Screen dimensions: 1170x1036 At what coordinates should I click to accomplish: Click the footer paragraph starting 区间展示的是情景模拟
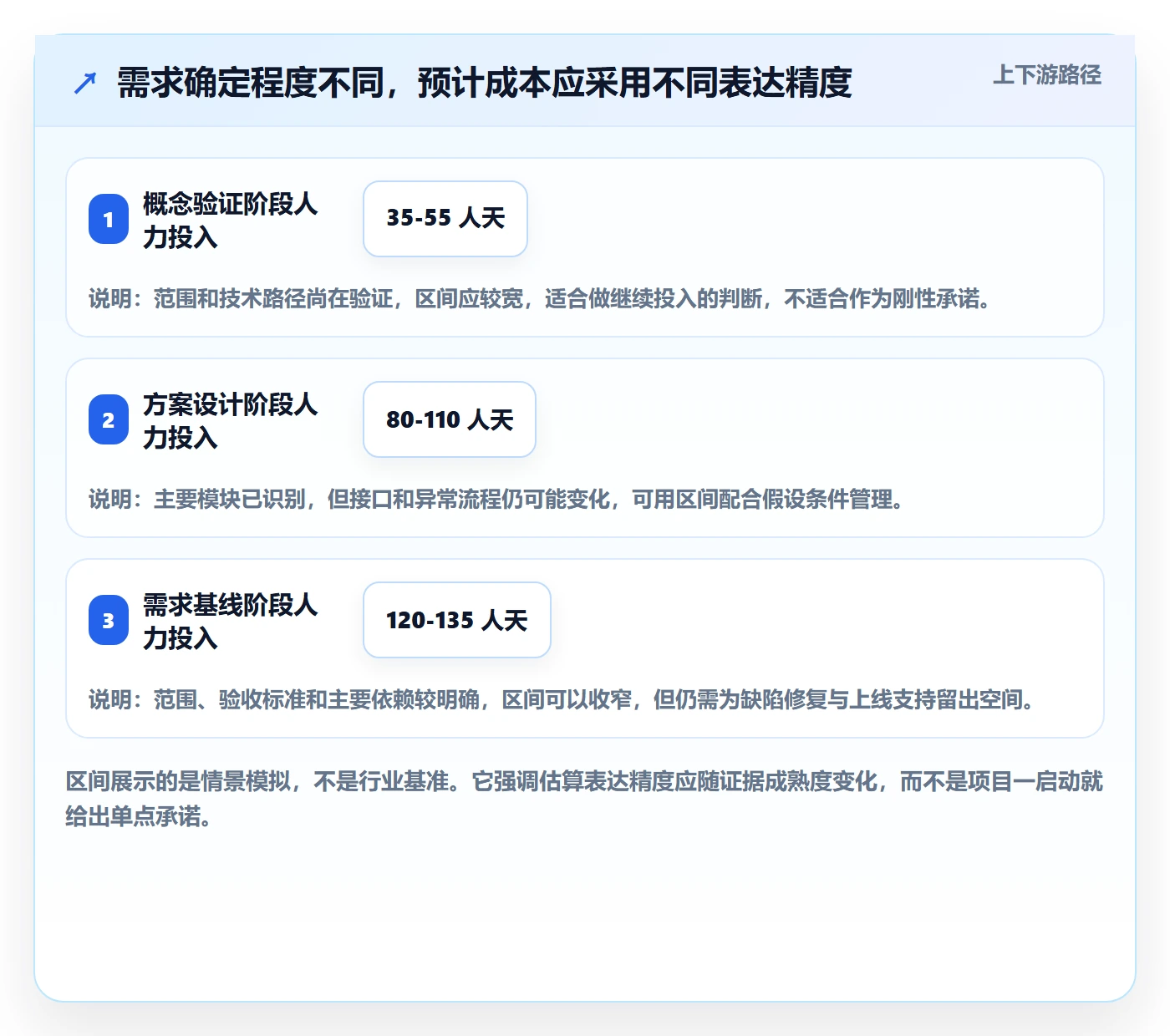pyautogui.click(x=585, y=799)
